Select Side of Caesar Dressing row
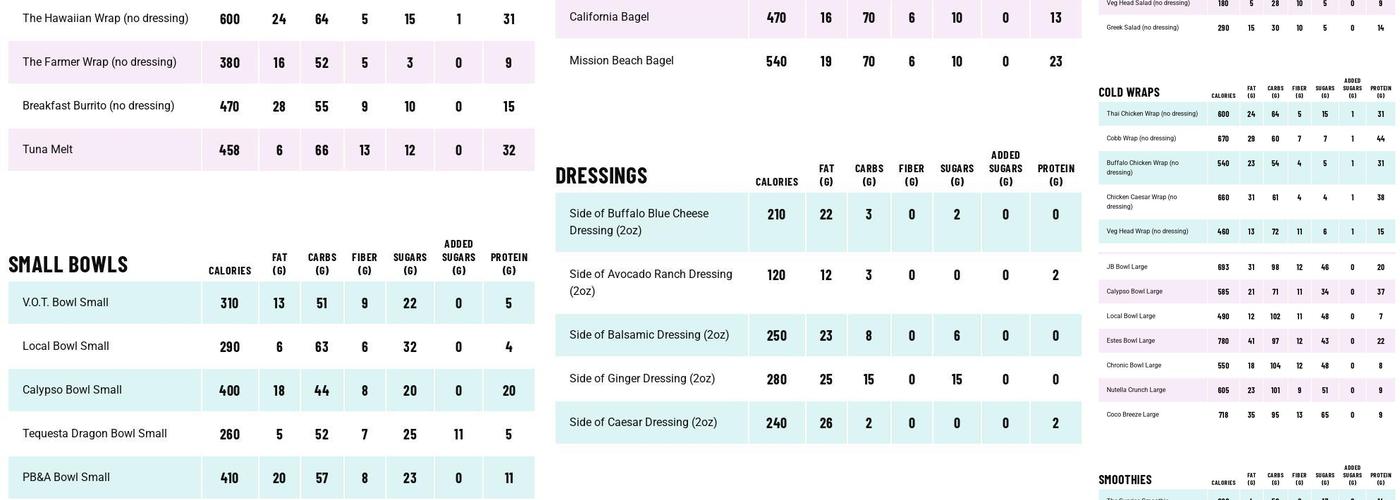This screenshot has width=1400, height=500. tap(643, 423)
